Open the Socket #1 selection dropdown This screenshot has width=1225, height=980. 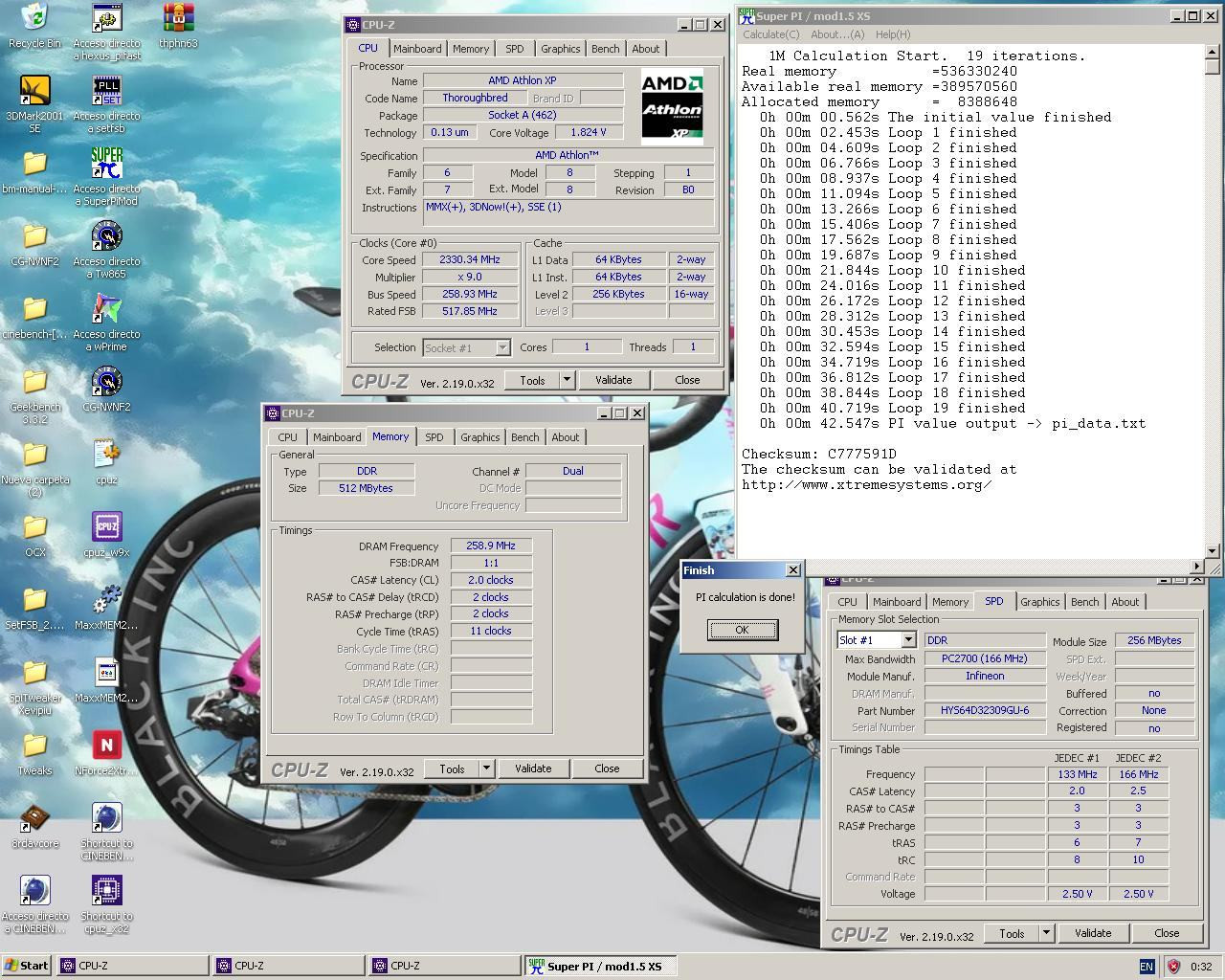pyautogui.click(x=501, y=347)
